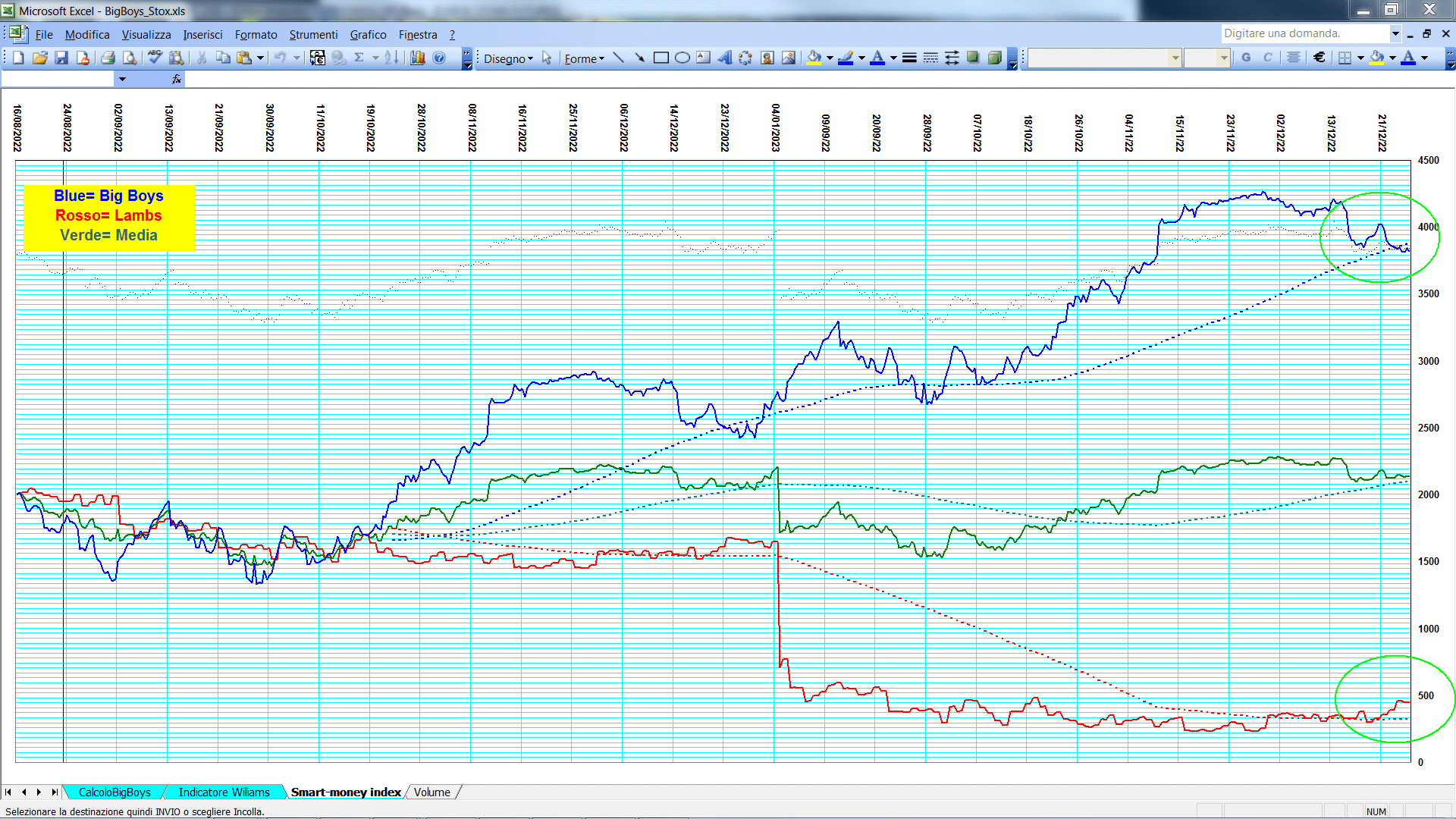Click the Cut scissors icon
Viewport: 1456px width, 819px height.
[202, 58]
